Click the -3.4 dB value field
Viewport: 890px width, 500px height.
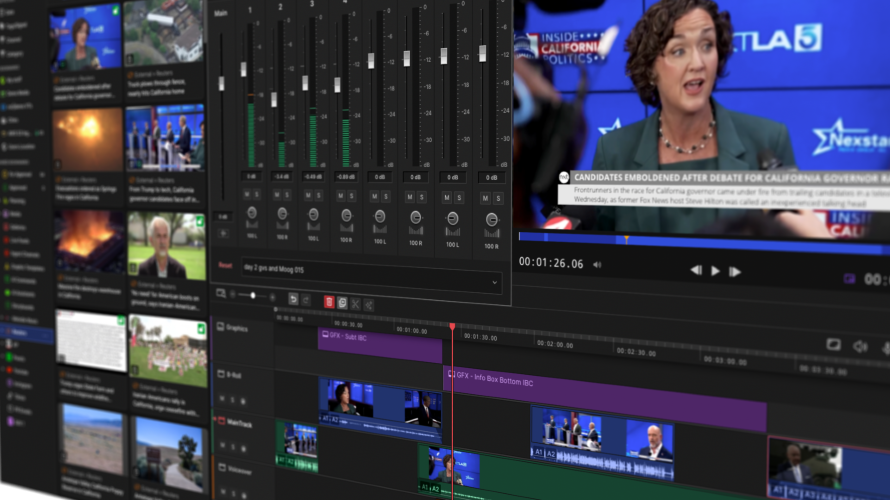point(282,177)
